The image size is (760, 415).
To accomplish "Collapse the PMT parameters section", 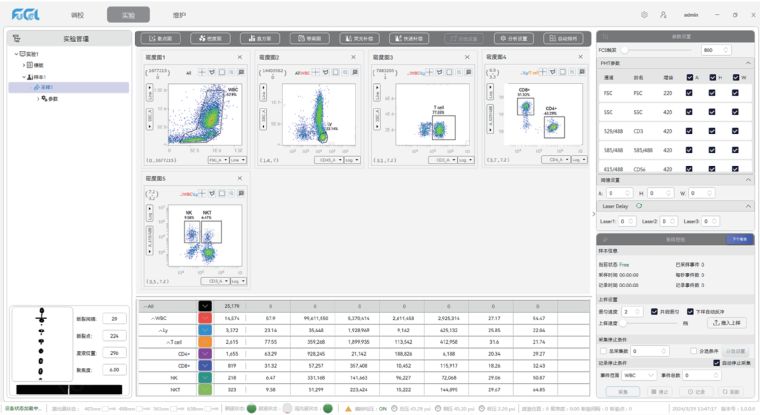I will (748, 63).
